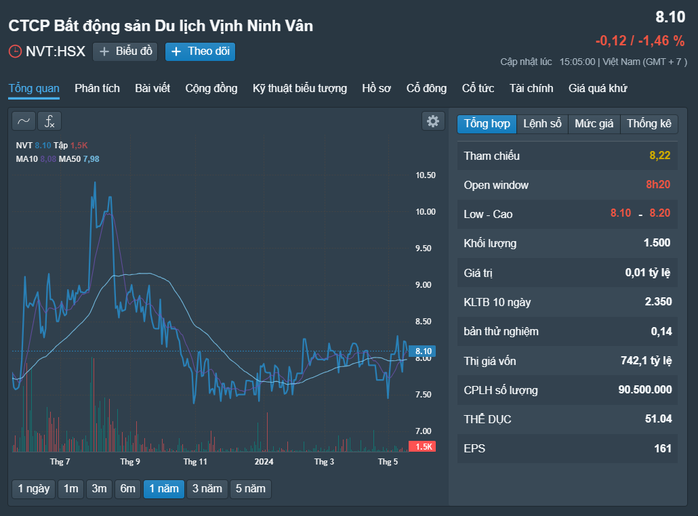The height and width of the screenshot is (516, 698).
Task: Go to the Tài chính tab
Action: coord(531,89)
